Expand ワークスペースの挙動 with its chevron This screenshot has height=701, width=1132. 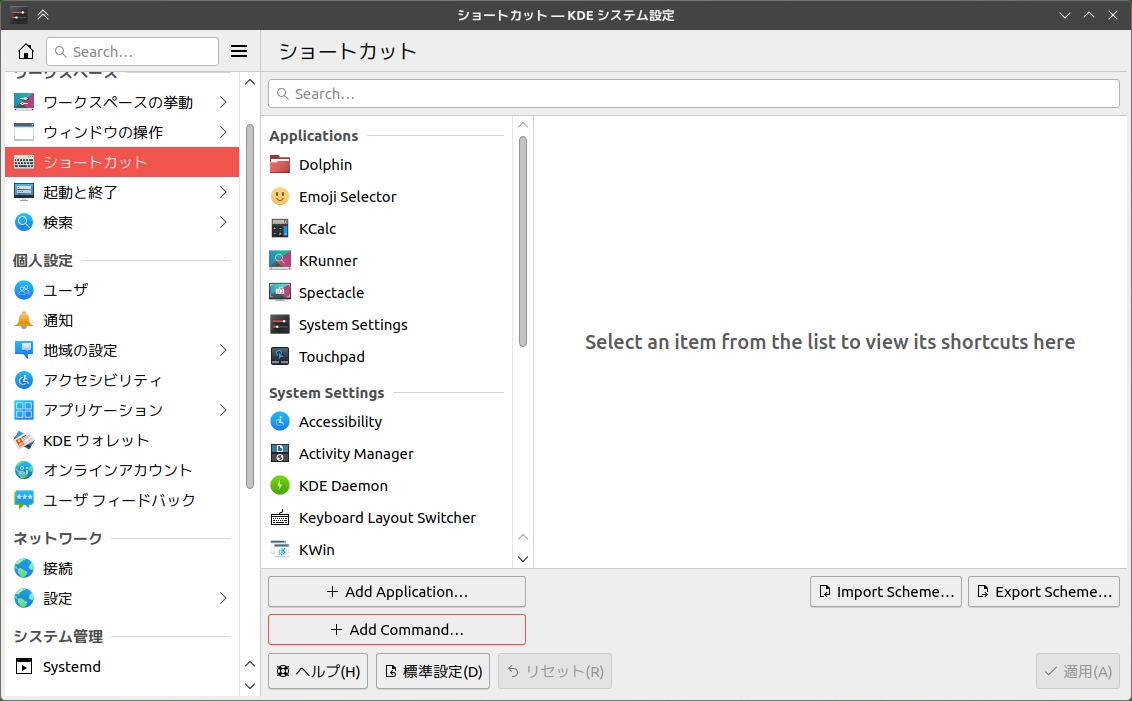[x=223, y=102]
